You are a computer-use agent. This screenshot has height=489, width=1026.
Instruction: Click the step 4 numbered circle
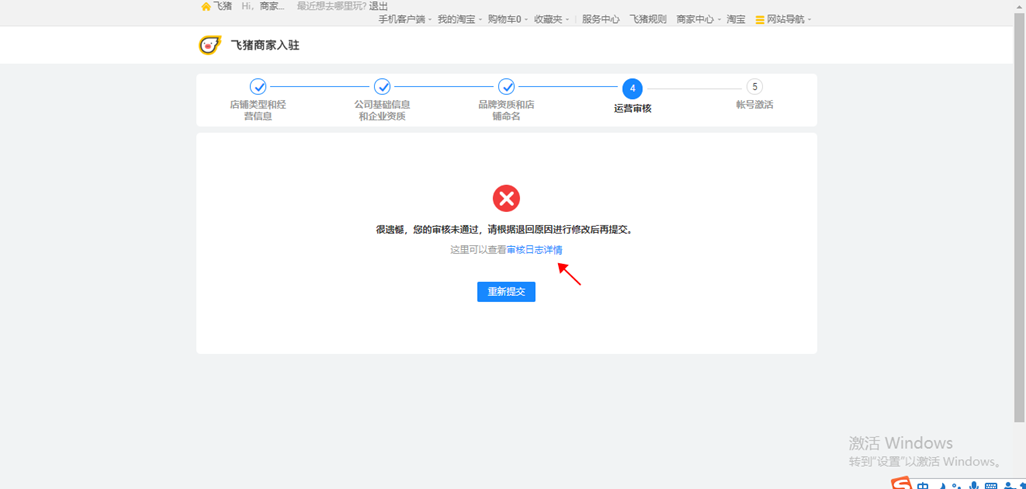[632, 88]
